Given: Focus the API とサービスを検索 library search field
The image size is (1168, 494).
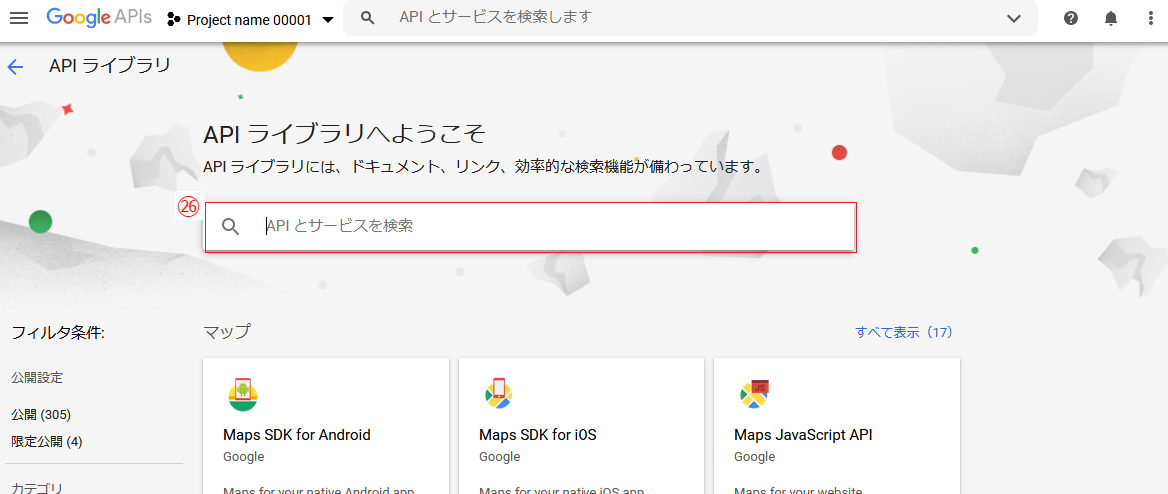Looking at the screenshot, I should (x=550, y=227).
